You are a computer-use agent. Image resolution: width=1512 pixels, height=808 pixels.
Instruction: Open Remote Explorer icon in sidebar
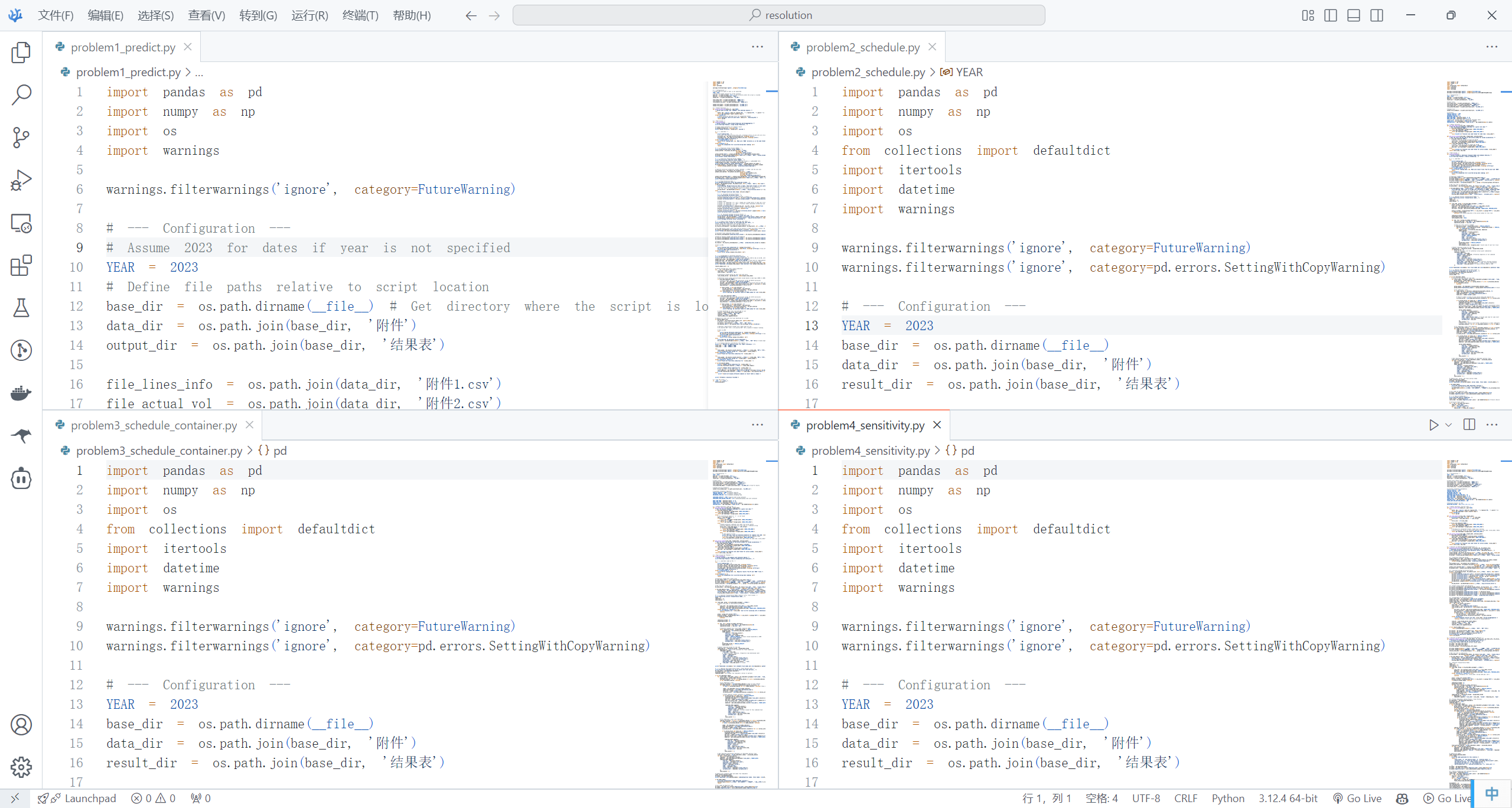pyautogui.click(x=21, y=223)
